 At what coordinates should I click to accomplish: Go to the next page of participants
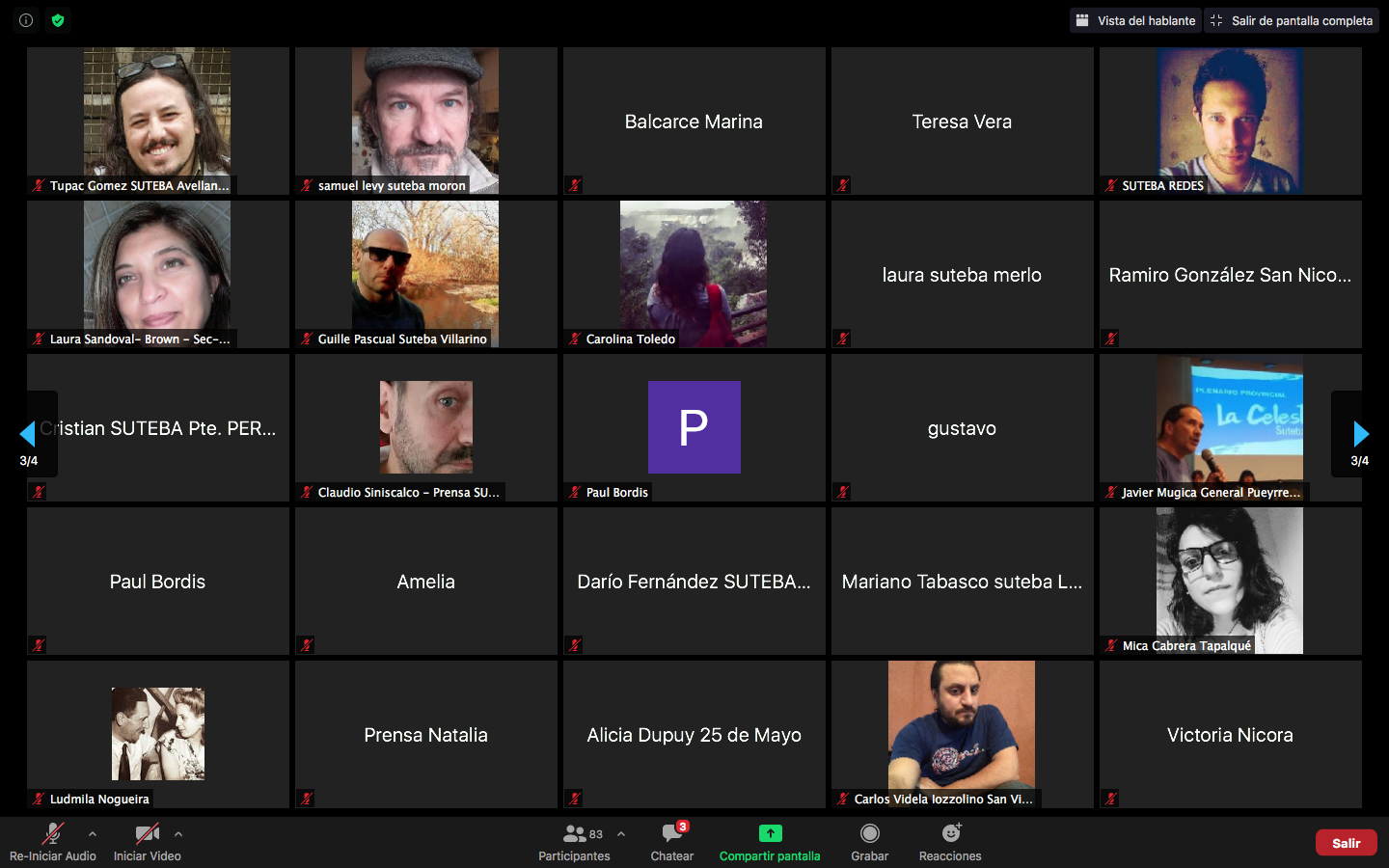coord(1360,434)
